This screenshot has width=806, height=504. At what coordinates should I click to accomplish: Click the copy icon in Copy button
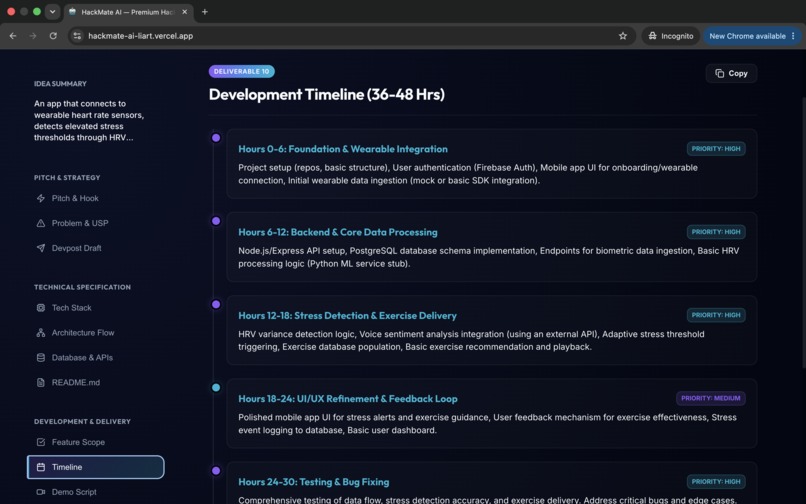[x=720, y=74]
